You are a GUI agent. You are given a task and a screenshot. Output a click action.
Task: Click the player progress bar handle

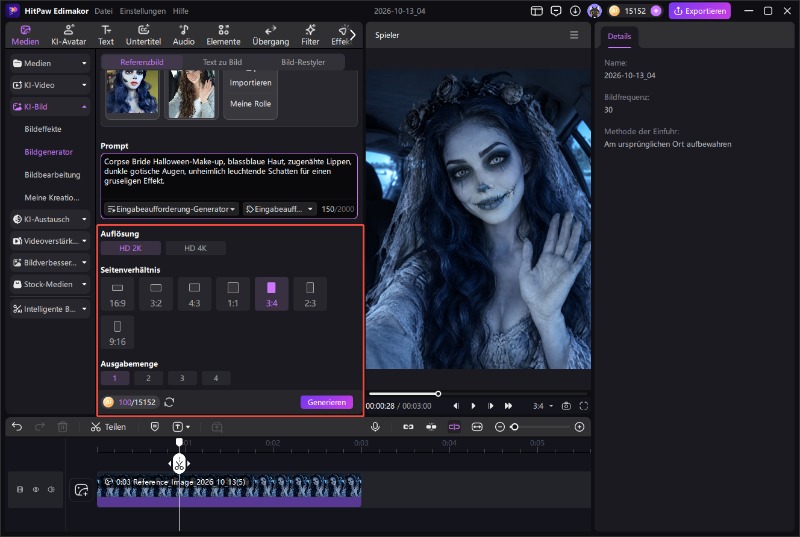pos(438,394)
